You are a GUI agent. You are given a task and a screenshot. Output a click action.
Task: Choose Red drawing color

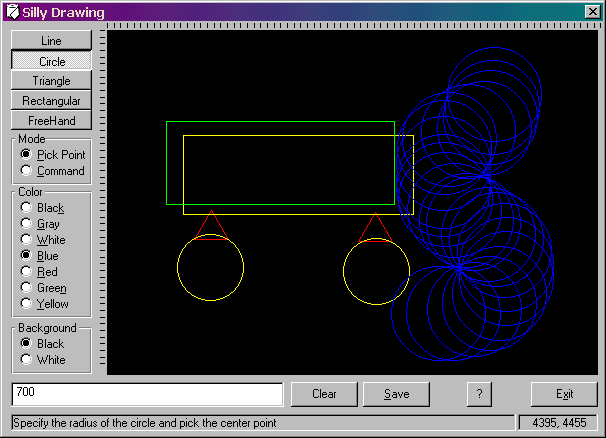click(26, 272)
